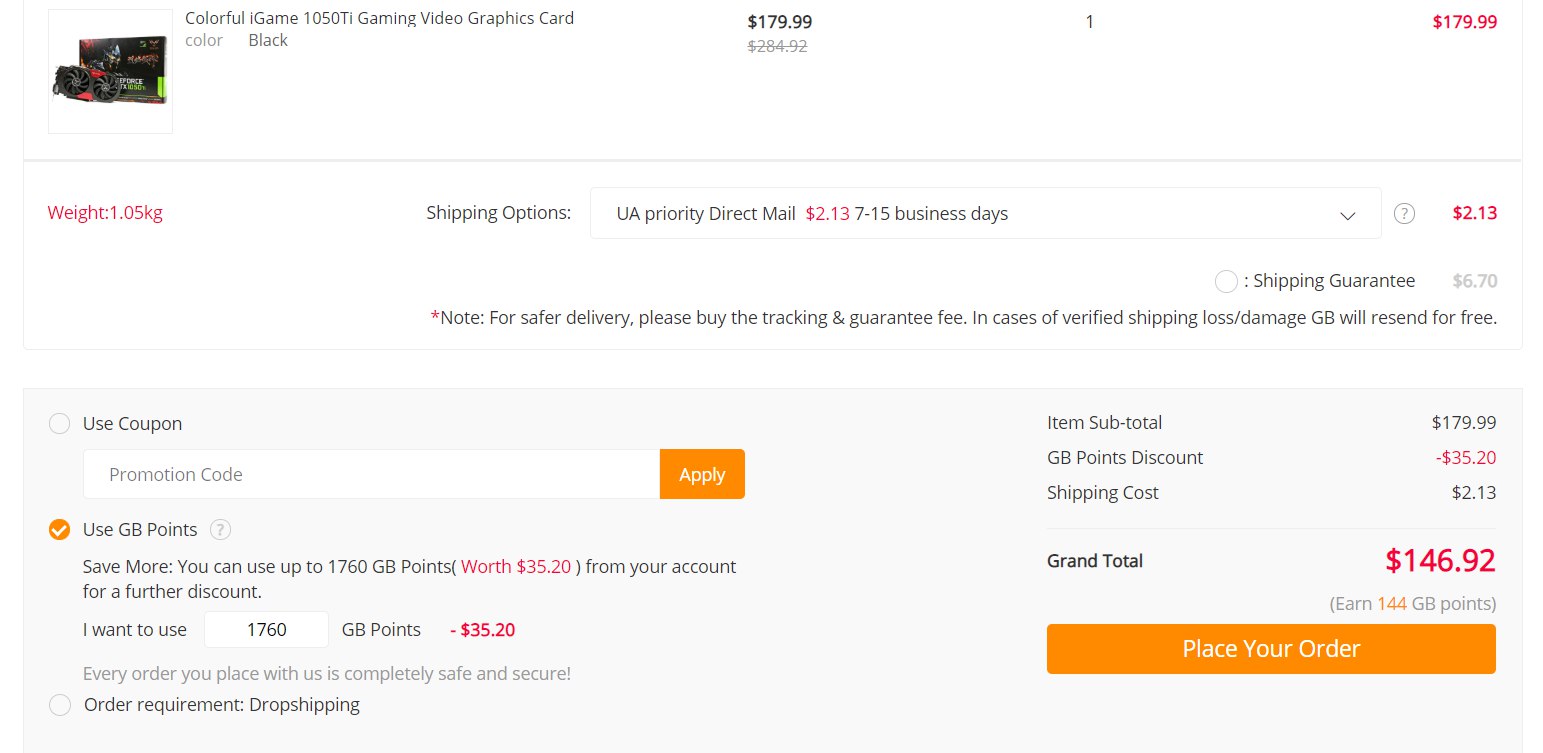Select the Use Coupon radio button
Image resolution: width=1543 pixels, height=753 pixels.
click(x=60, y=424)
